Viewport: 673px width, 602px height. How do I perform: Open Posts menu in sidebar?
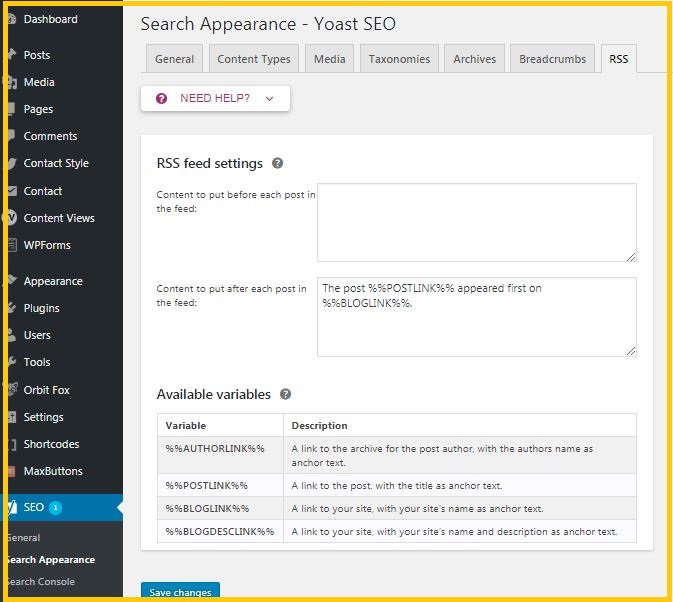click(x=37, y=55)
